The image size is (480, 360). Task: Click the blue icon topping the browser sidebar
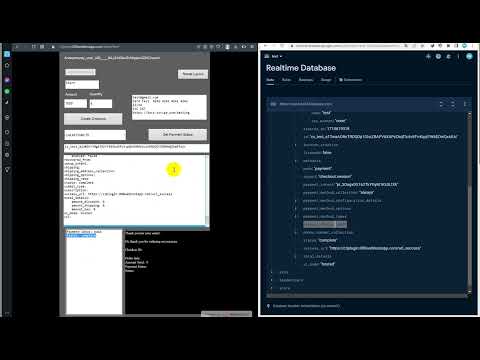[7, 54]
